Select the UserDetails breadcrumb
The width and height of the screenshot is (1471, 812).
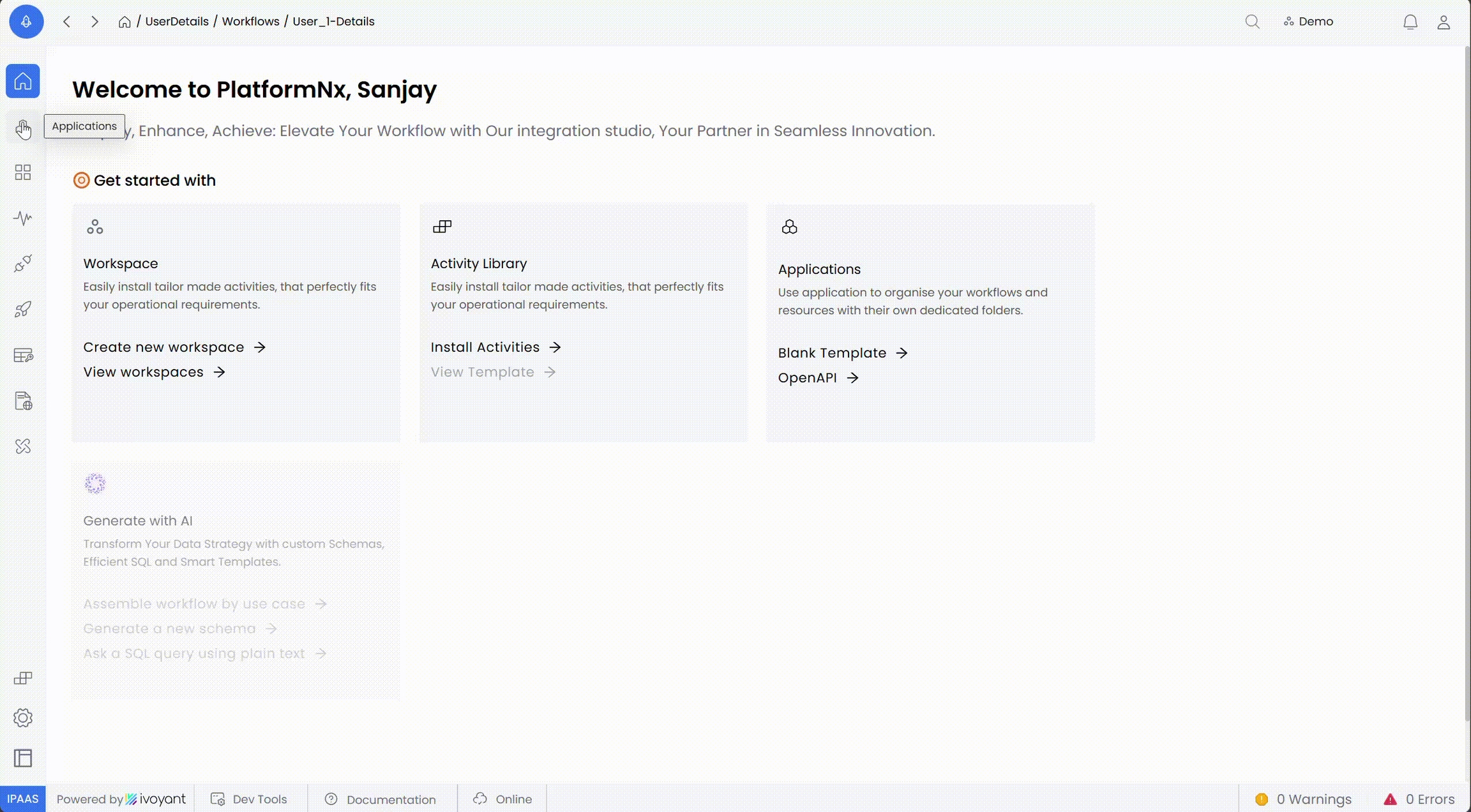(x=177, y=22)
